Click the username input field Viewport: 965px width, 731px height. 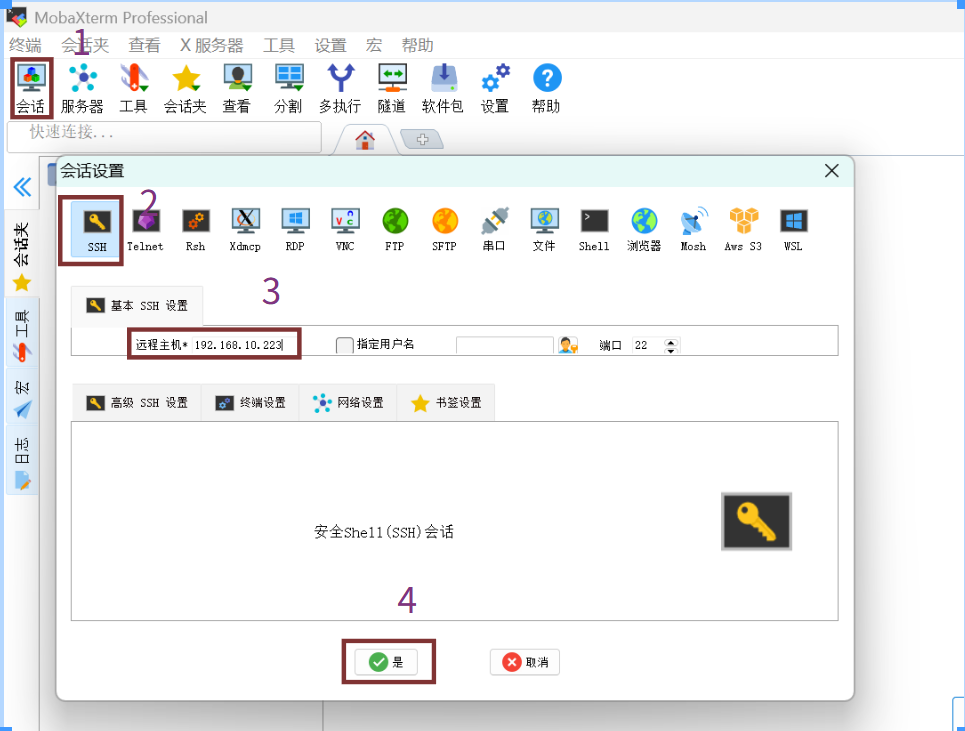[x=505, y=345]
